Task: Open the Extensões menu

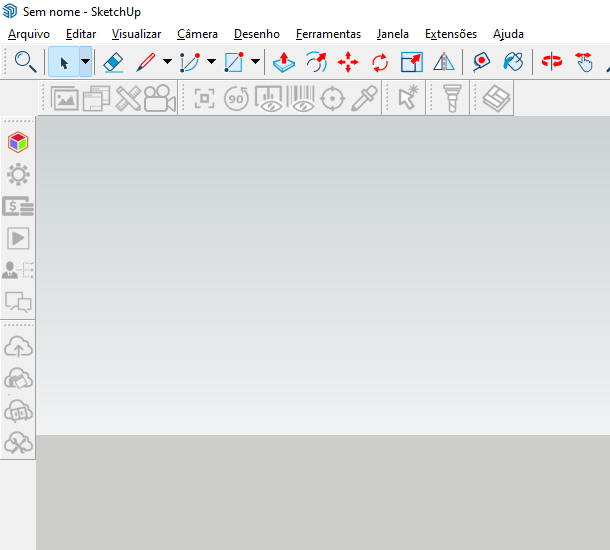Action: (451, 34)
